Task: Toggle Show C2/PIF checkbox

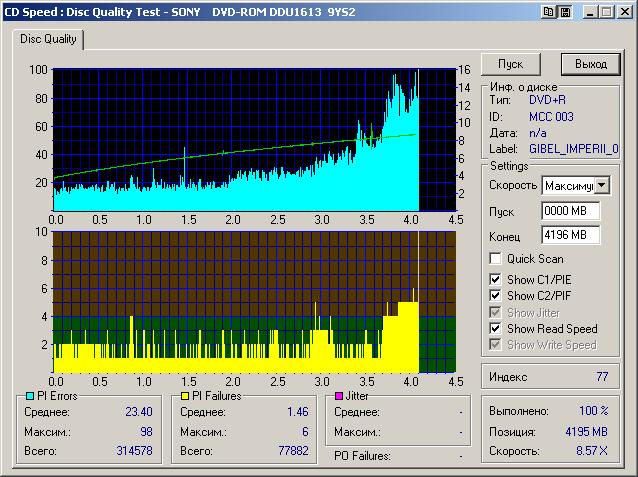Action: coord(495,296)
